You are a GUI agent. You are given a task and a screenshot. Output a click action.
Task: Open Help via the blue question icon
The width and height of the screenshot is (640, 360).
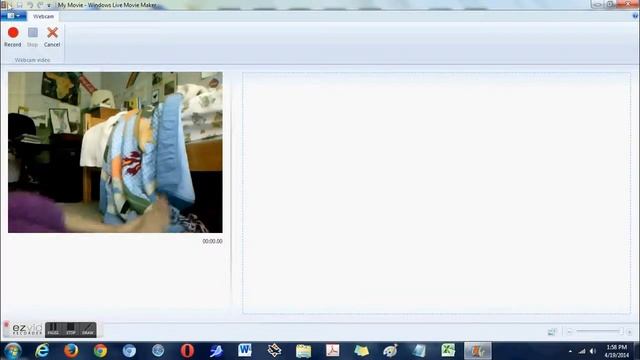[x=635, y=16]
